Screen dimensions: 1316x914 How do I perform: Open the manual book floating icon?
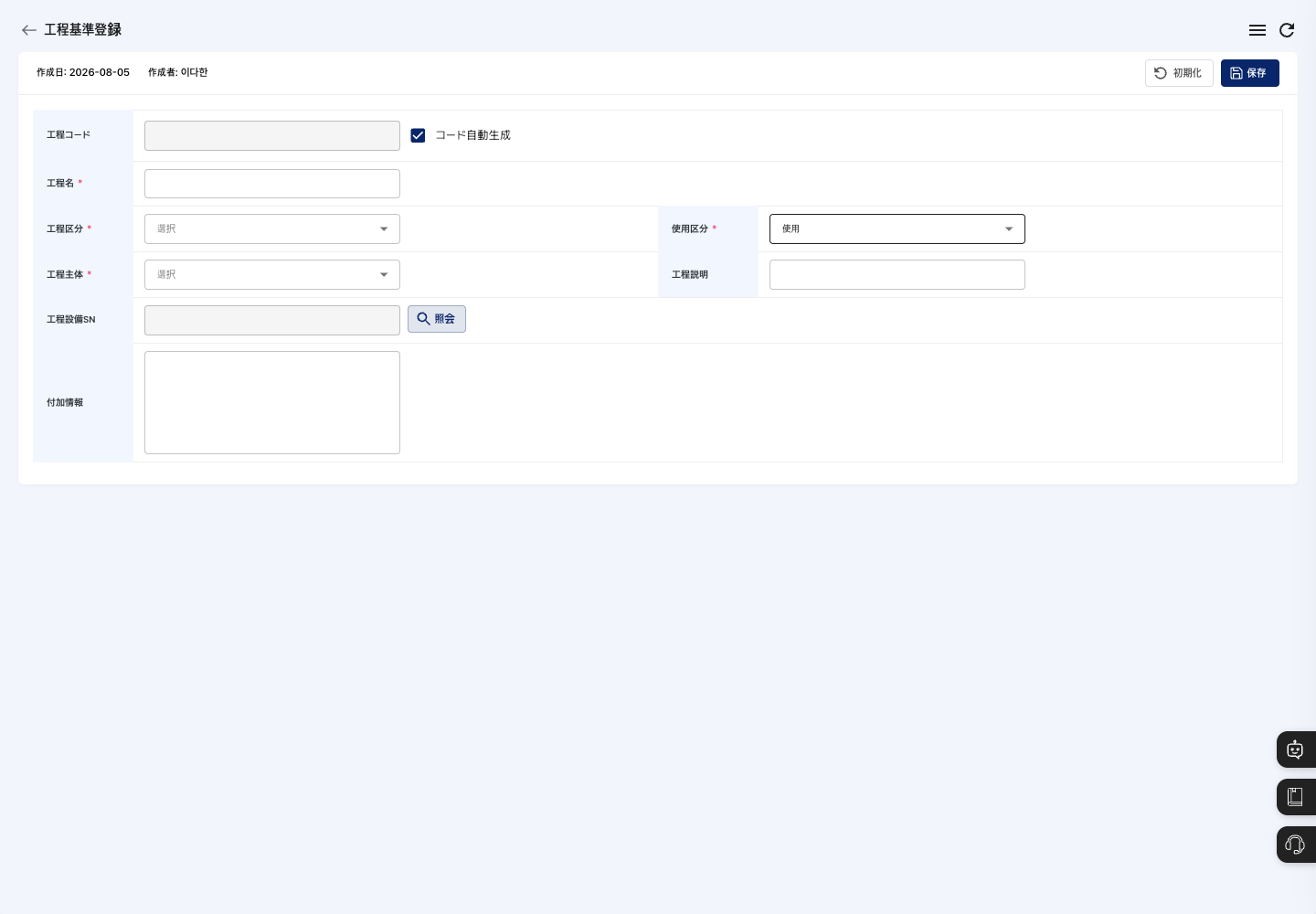coord(1296,797)
